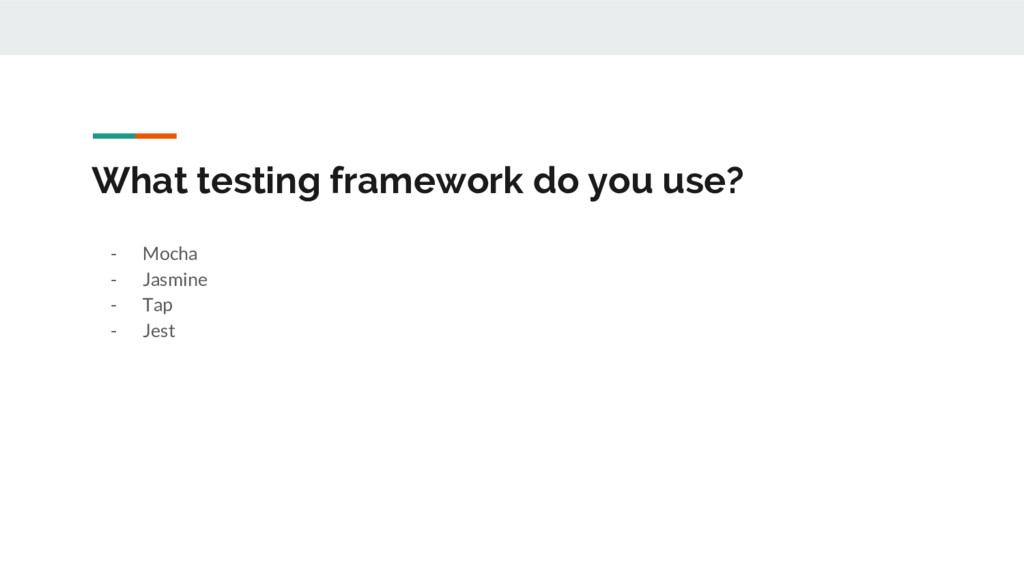Click the slide title "What testing framework do you use?"

click(x=417, y=181)
